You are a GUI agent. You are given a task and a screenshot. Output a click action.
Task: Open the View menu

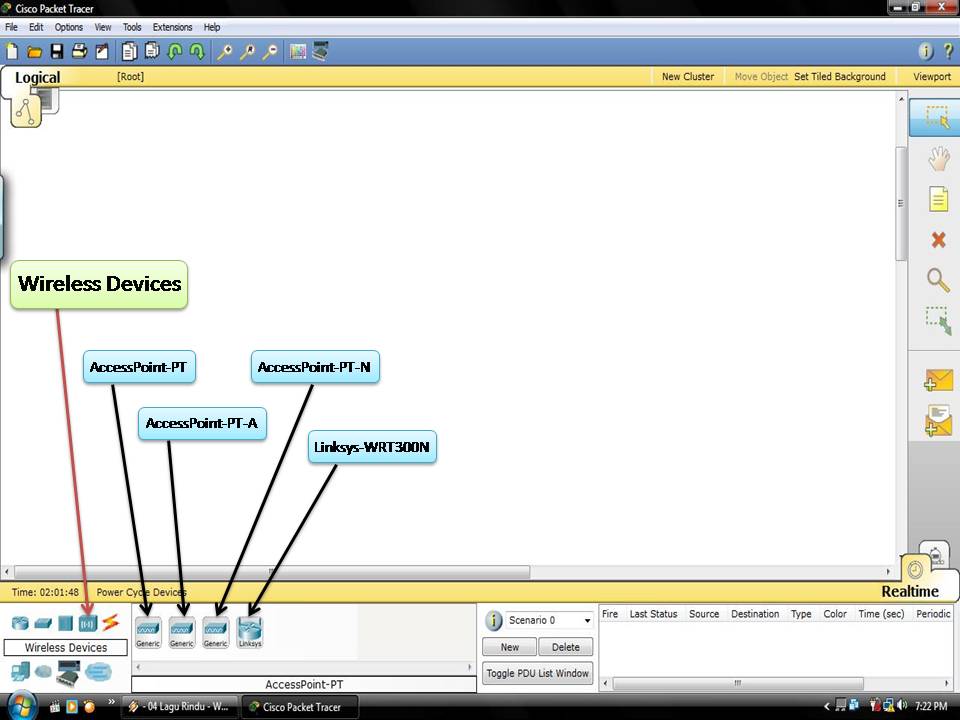pos(103,27)
